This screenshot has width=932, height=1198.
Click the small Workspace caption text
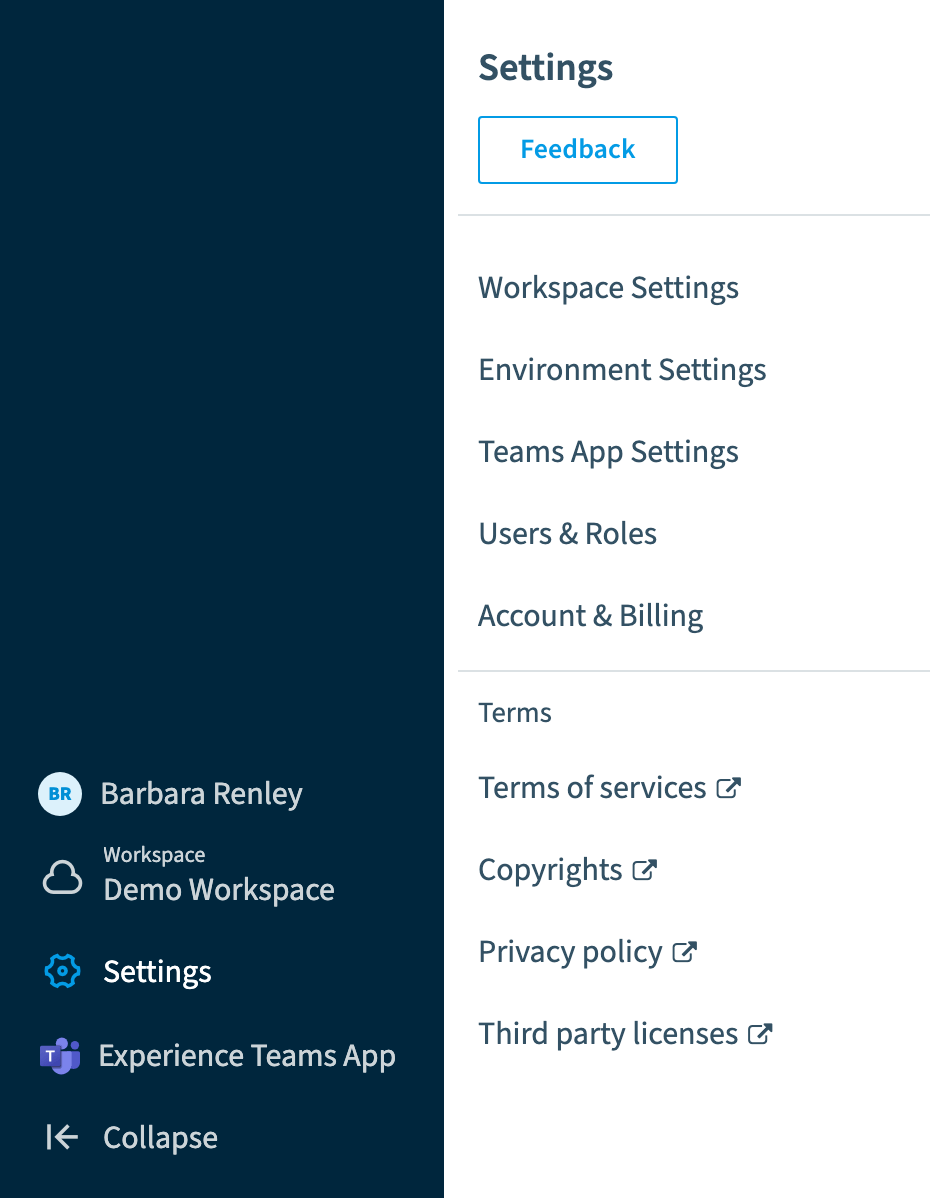154,854
